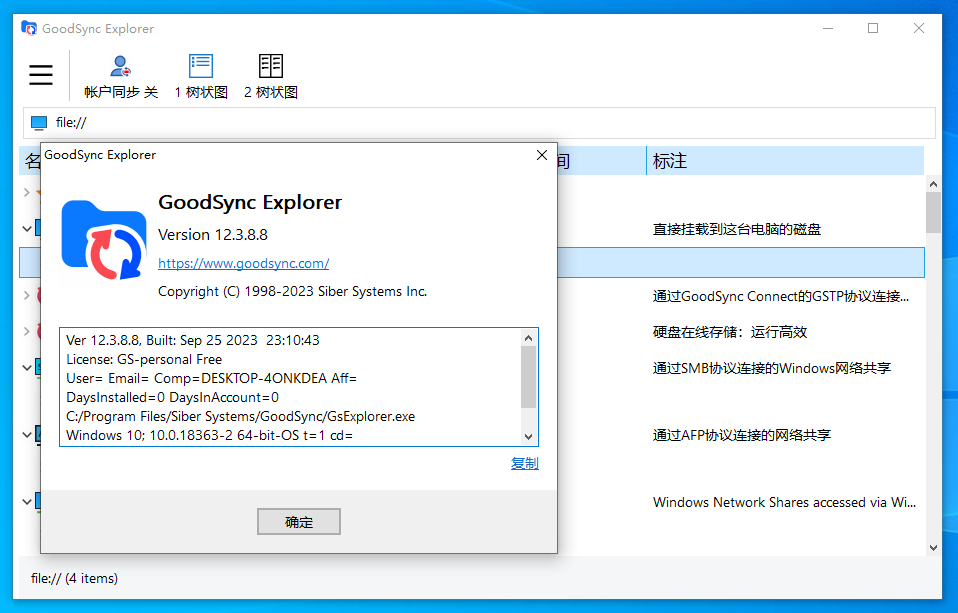Image resolution: width=958 pixels, height=613 pixels.
Task: Click the GoodSync folder logo in dialog
Action: point(103,239)
